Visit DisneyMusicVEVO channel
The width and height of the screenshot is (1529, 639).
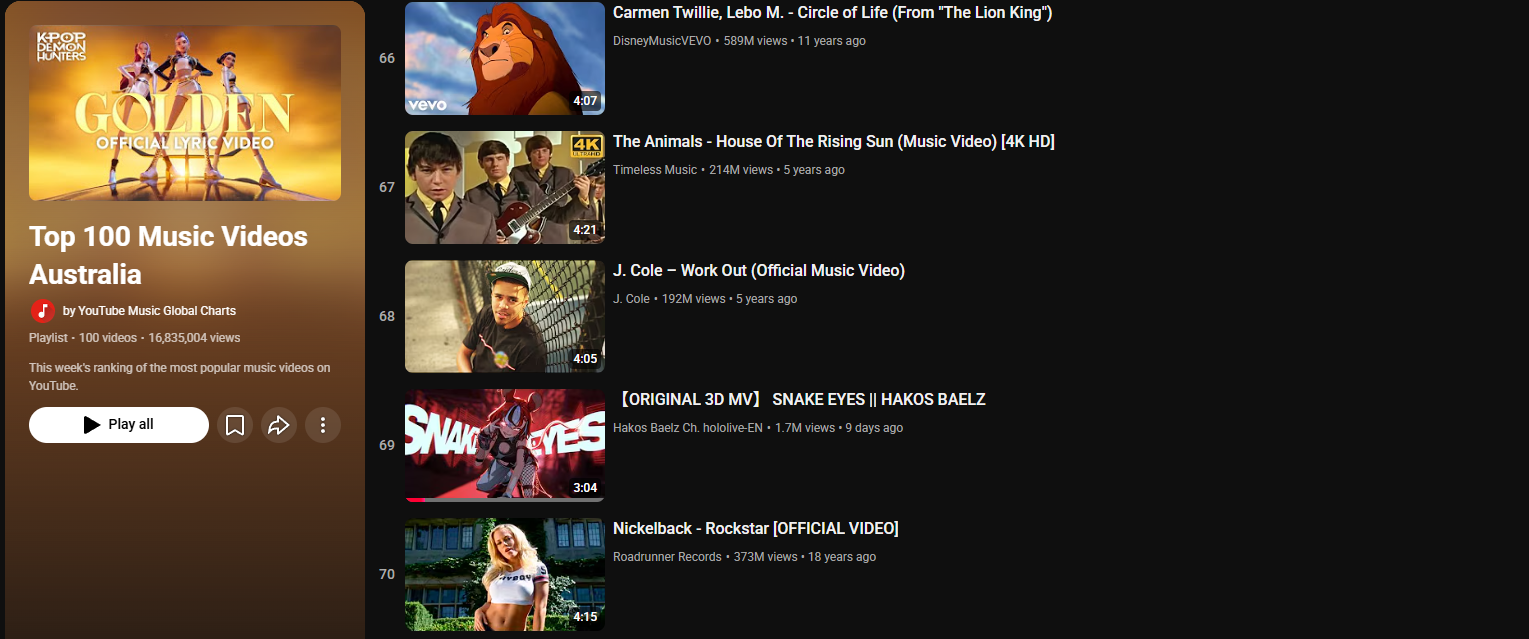pyautogui.click(x=662, y=41)
